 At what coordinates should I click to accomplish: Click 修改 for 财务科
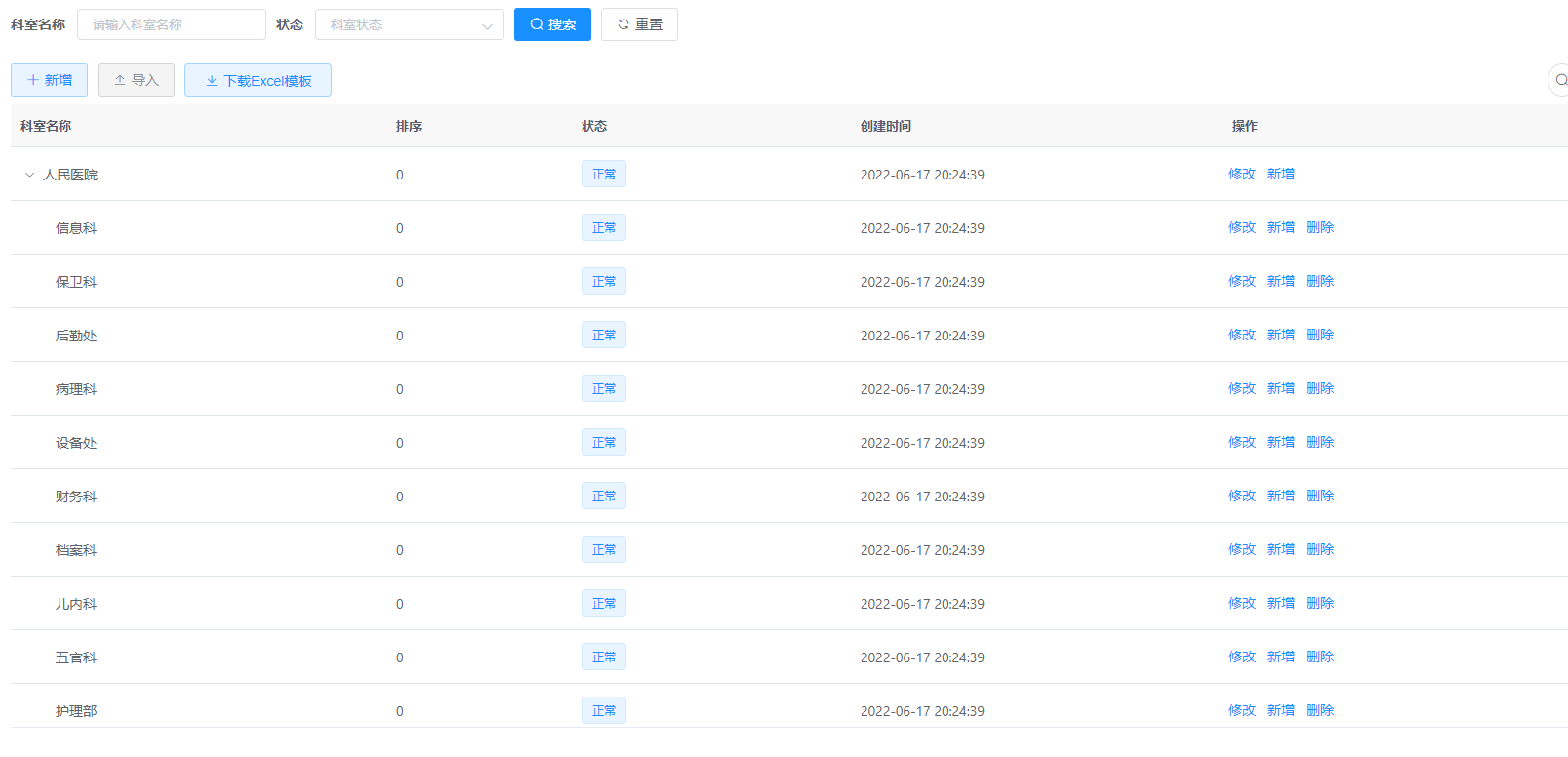click(1242, 496)
